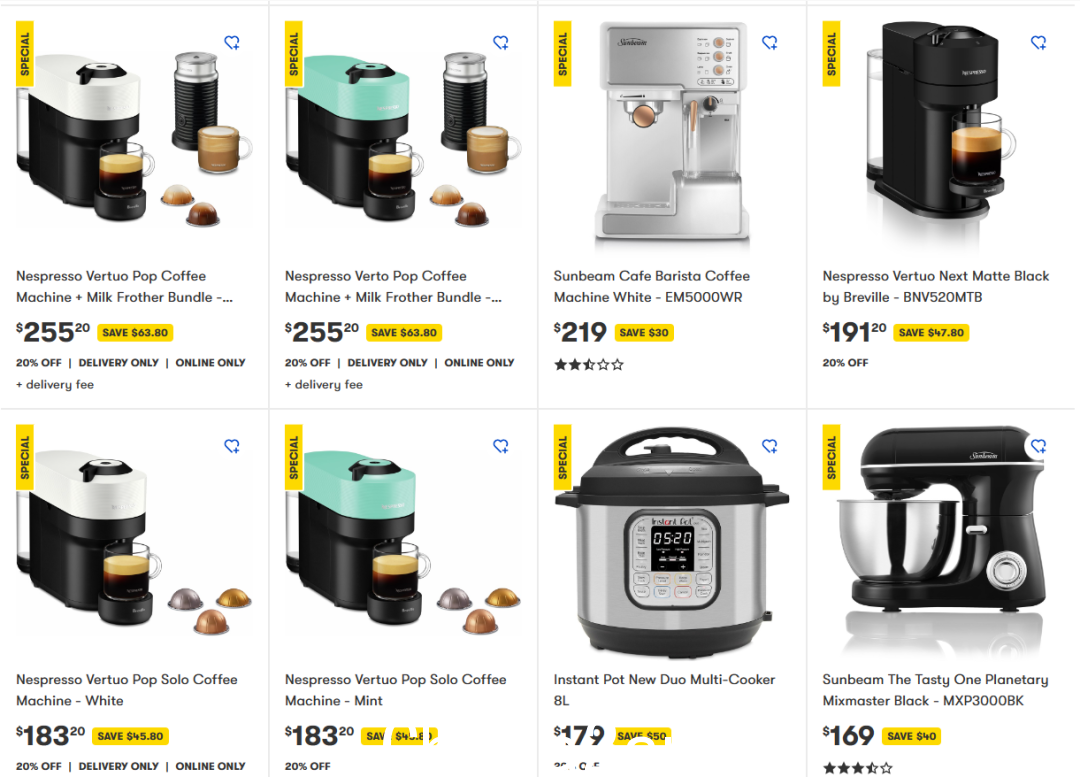Viewport: 1080px width, 777px height.
Task: Open Nespresso Vertuo Pop Solo Mint title
Action: coord(395,690)
